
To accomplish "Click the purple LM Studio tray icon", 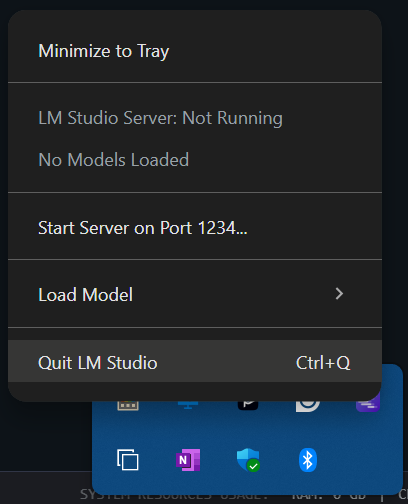I will point(368,403).
